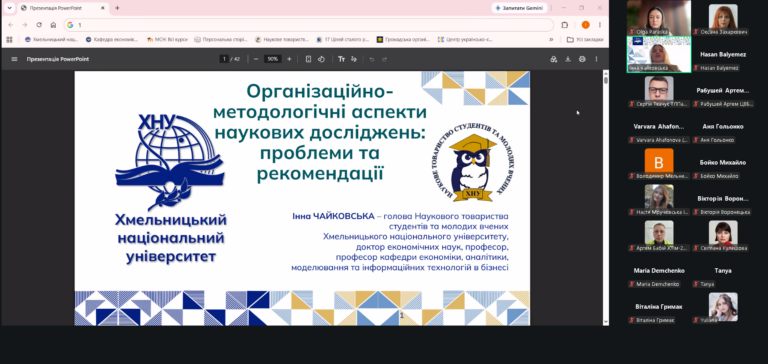
Task: Rotate the PDF page counterclockwise
Action: tap(321, 59)
